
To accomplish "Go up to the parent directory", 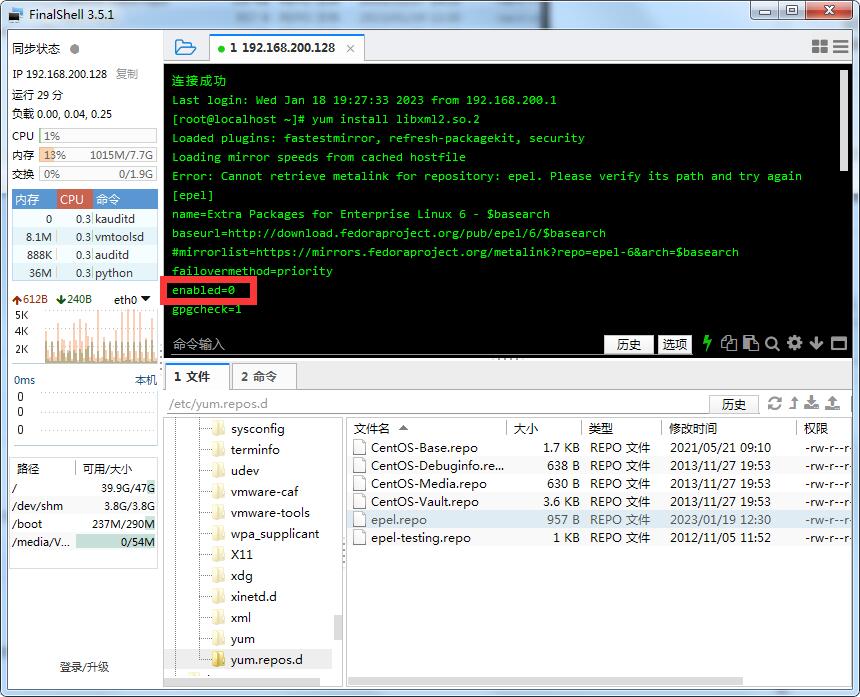I will click(x=794, y=403).
